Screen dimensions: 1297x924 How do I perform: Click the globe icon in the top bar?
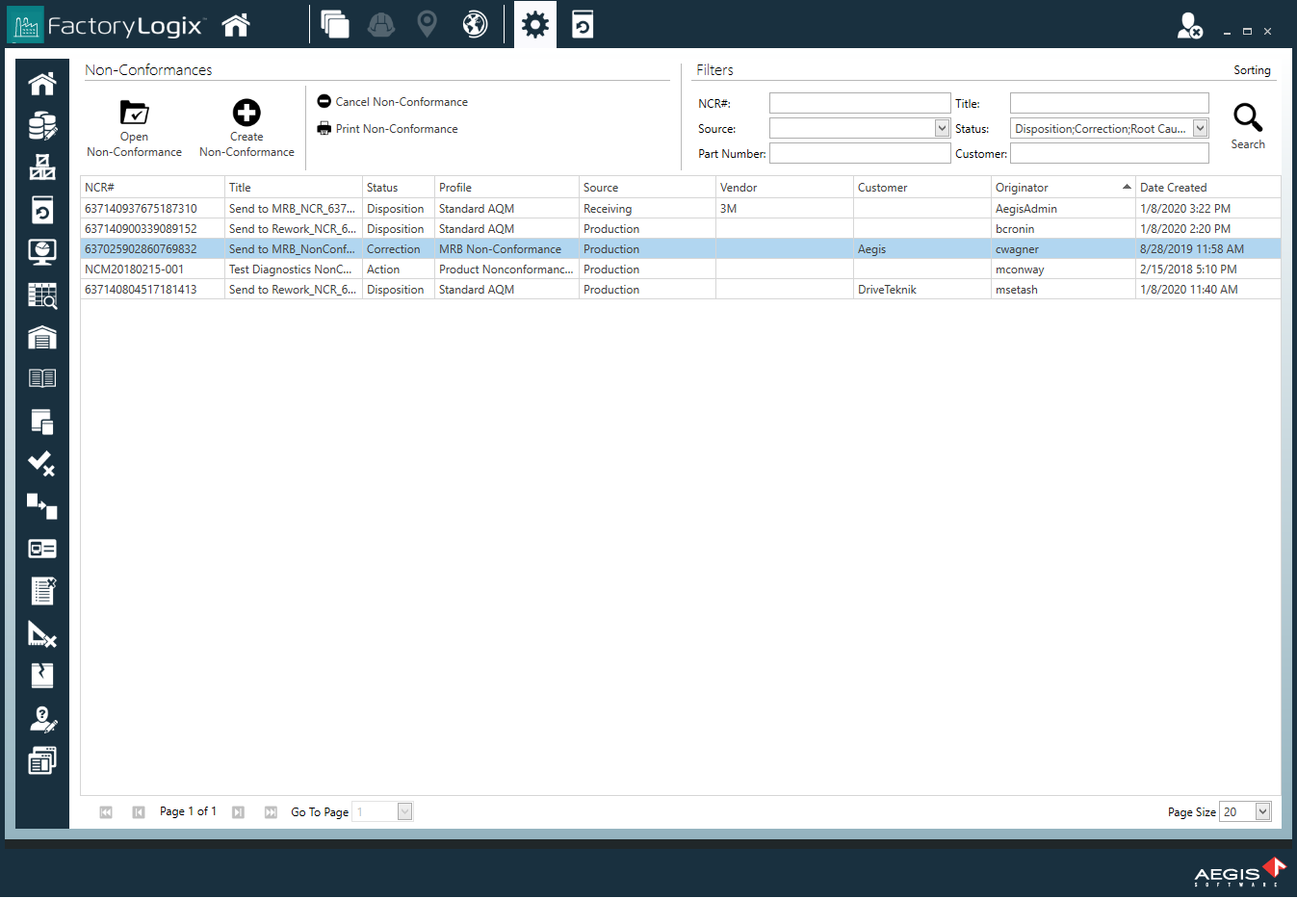click(474, 24)
